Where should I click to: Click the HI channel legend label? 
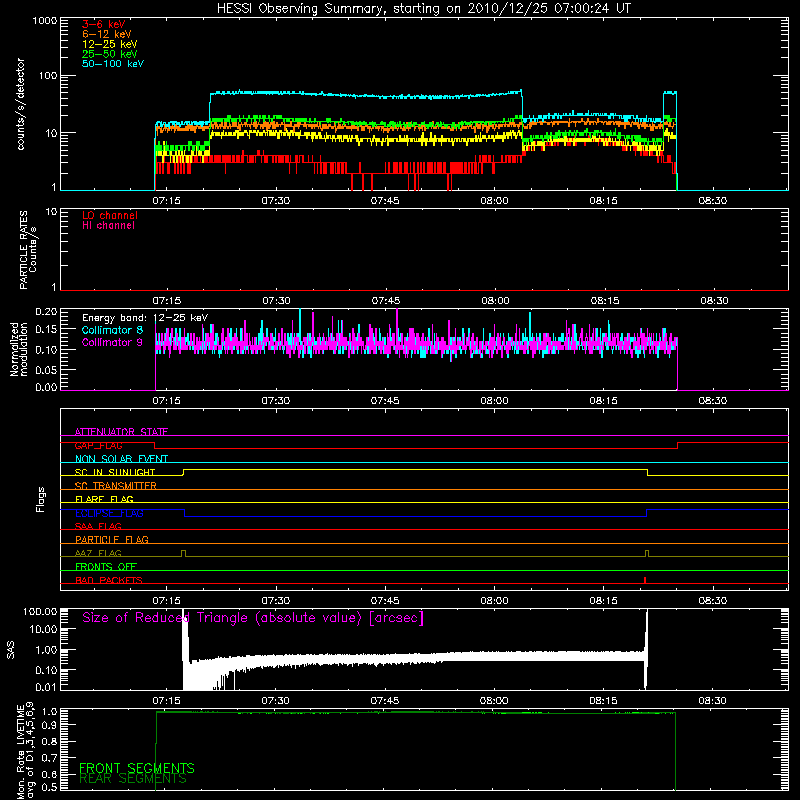pyautogui.click(x=108, y=226)
